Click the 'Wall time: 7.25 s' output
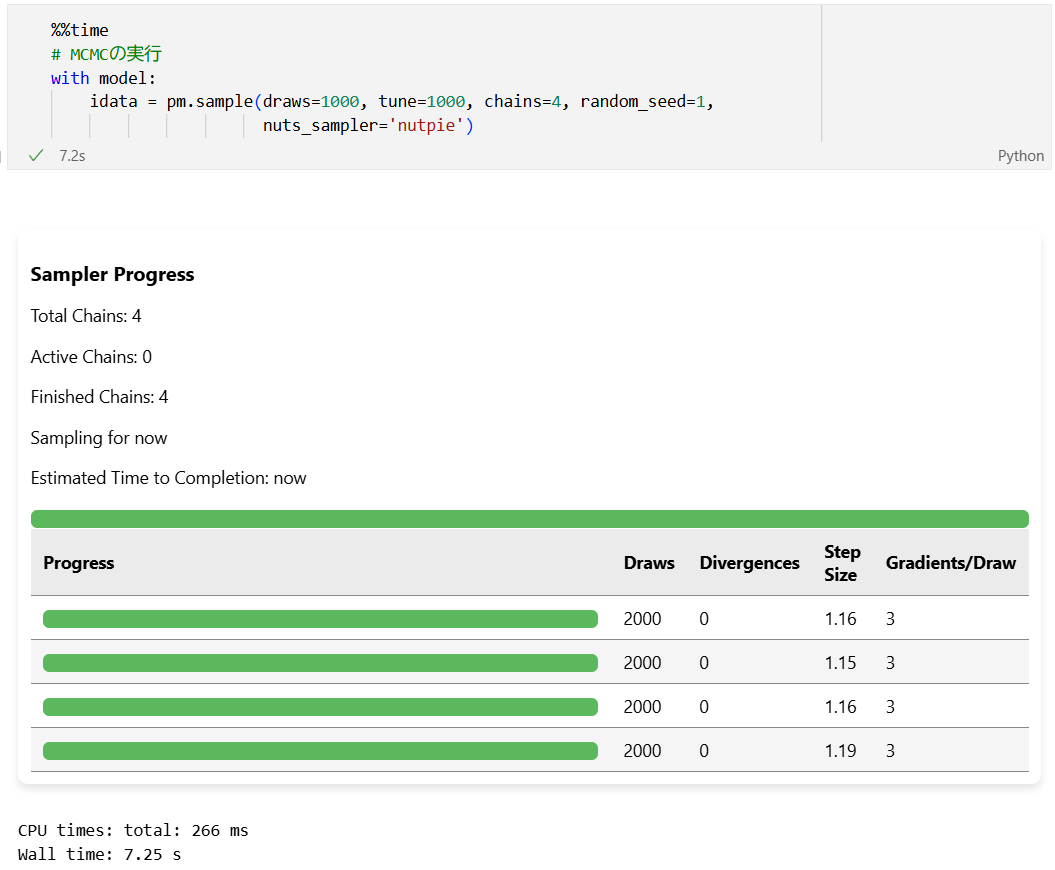Image resolution: width=1055 pixels, height=870 pixels. pyautogui.click(x=100, y=855)
